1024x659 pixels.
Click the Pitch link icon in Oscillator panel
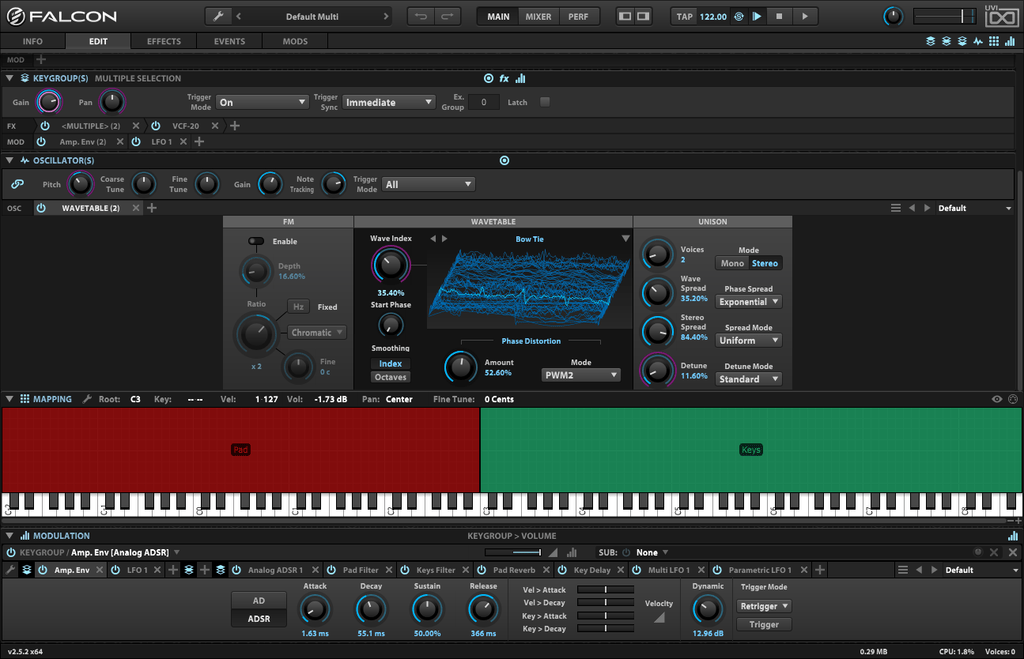17,184
